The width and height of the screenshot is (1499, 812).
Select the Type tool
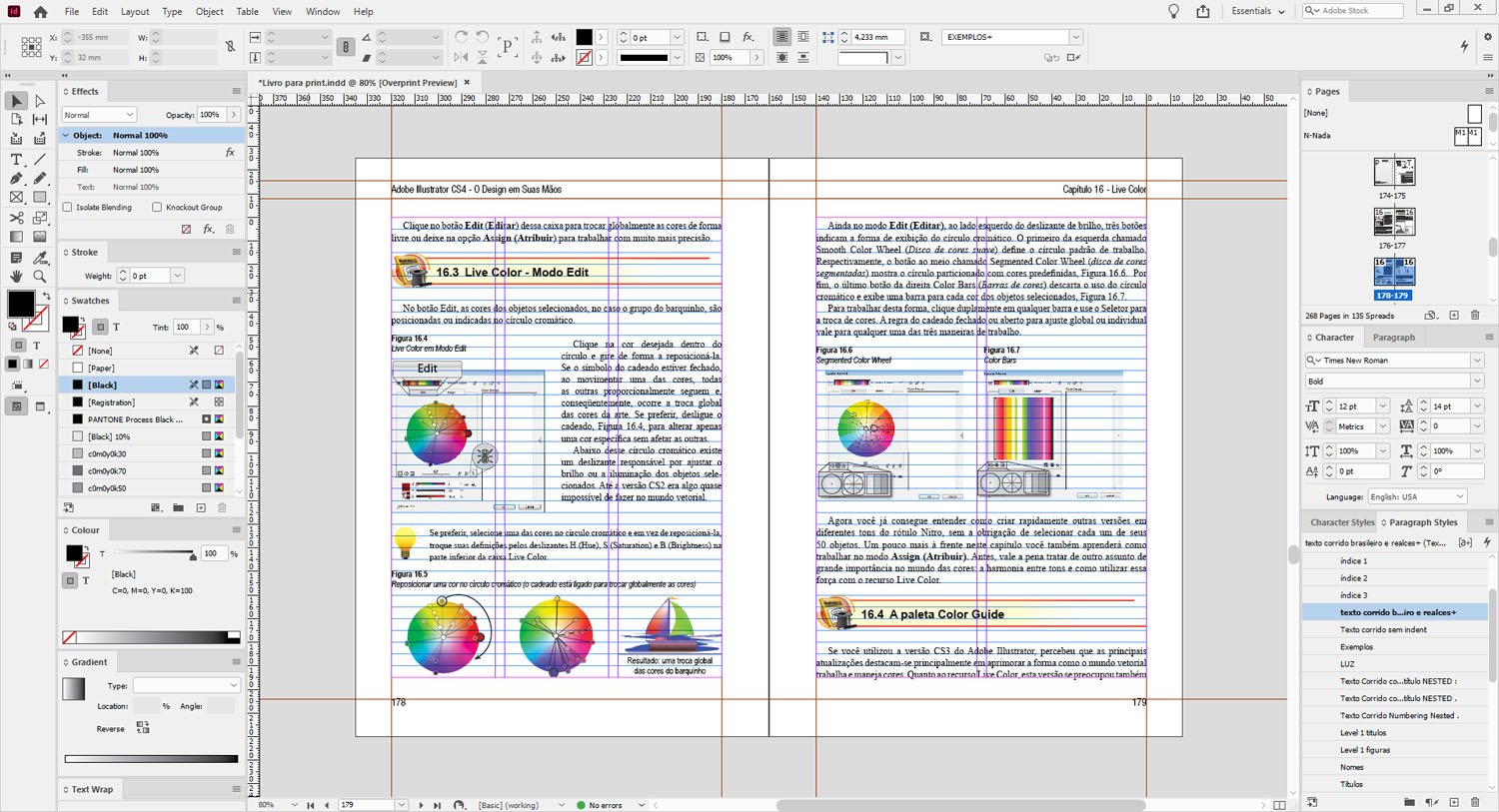click(16, 159)
